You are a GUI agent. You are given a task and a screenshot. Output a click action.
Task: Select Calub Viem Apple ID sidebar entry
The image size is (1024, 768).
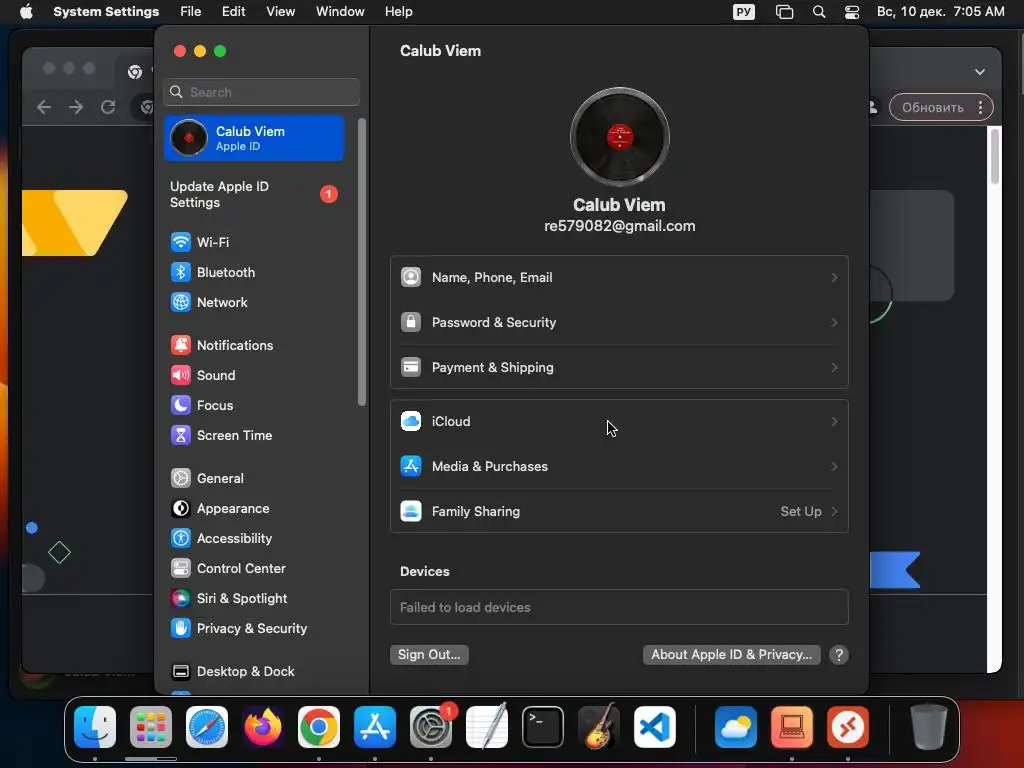click(x=254, y=138)
